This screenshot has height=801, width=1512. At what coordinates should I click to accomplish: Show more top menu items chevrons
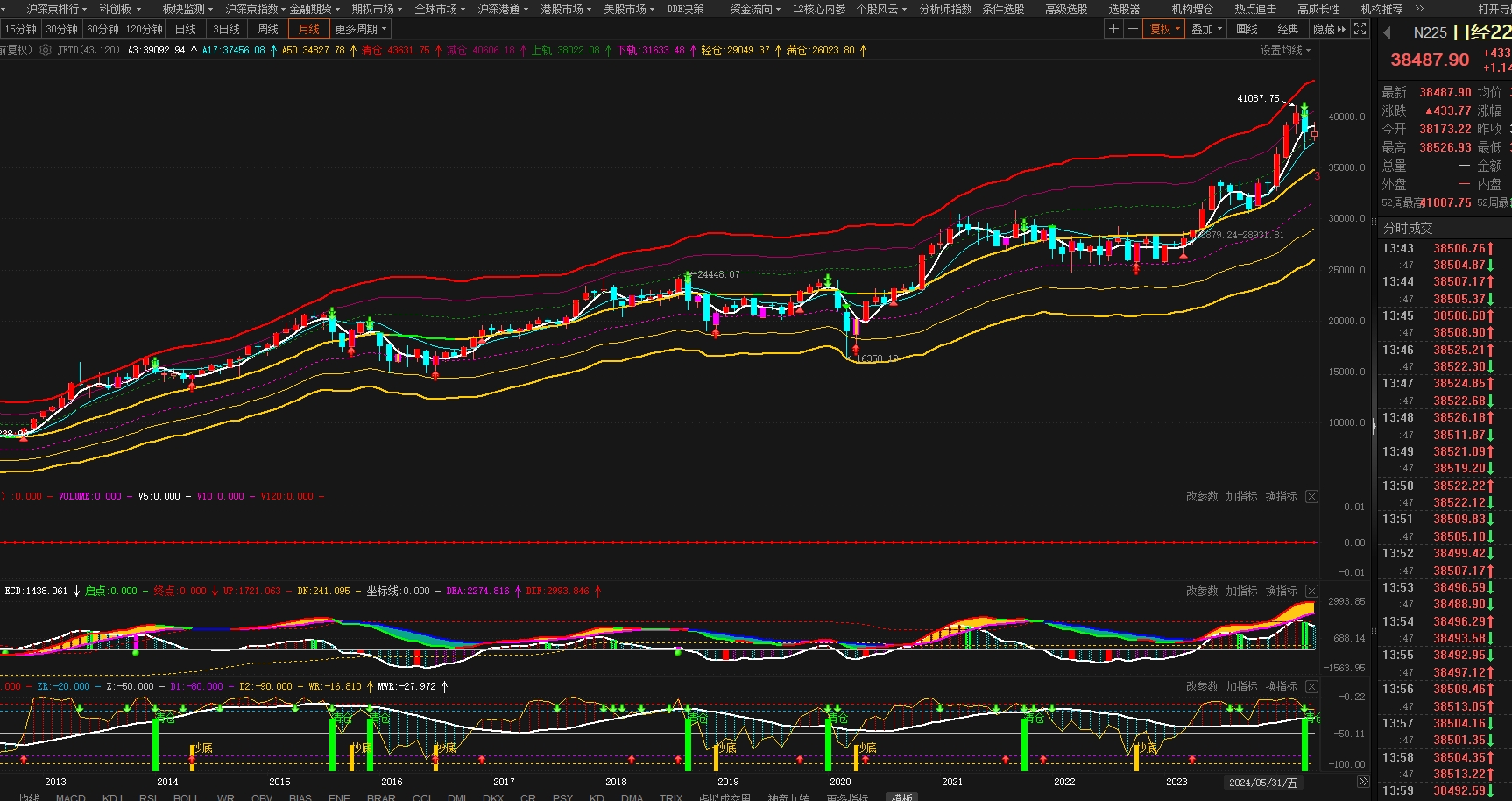(x=1419, y=9)
